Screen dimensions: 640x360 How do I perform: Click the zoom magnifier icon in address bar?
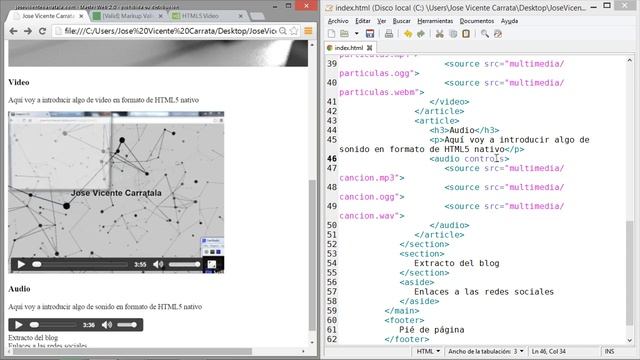[282, 31]
